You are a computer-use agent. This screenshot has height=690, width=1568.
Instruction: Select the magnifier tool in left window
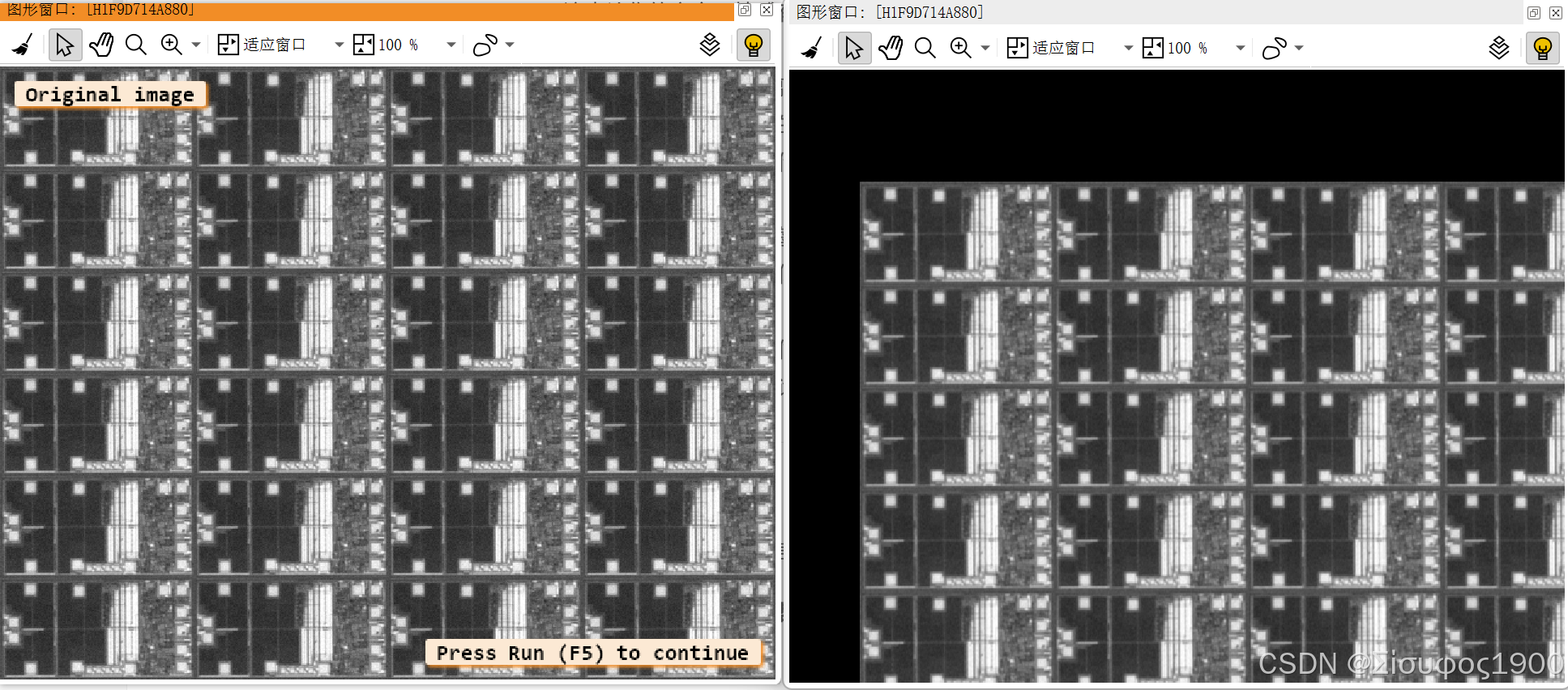point(136,45)
